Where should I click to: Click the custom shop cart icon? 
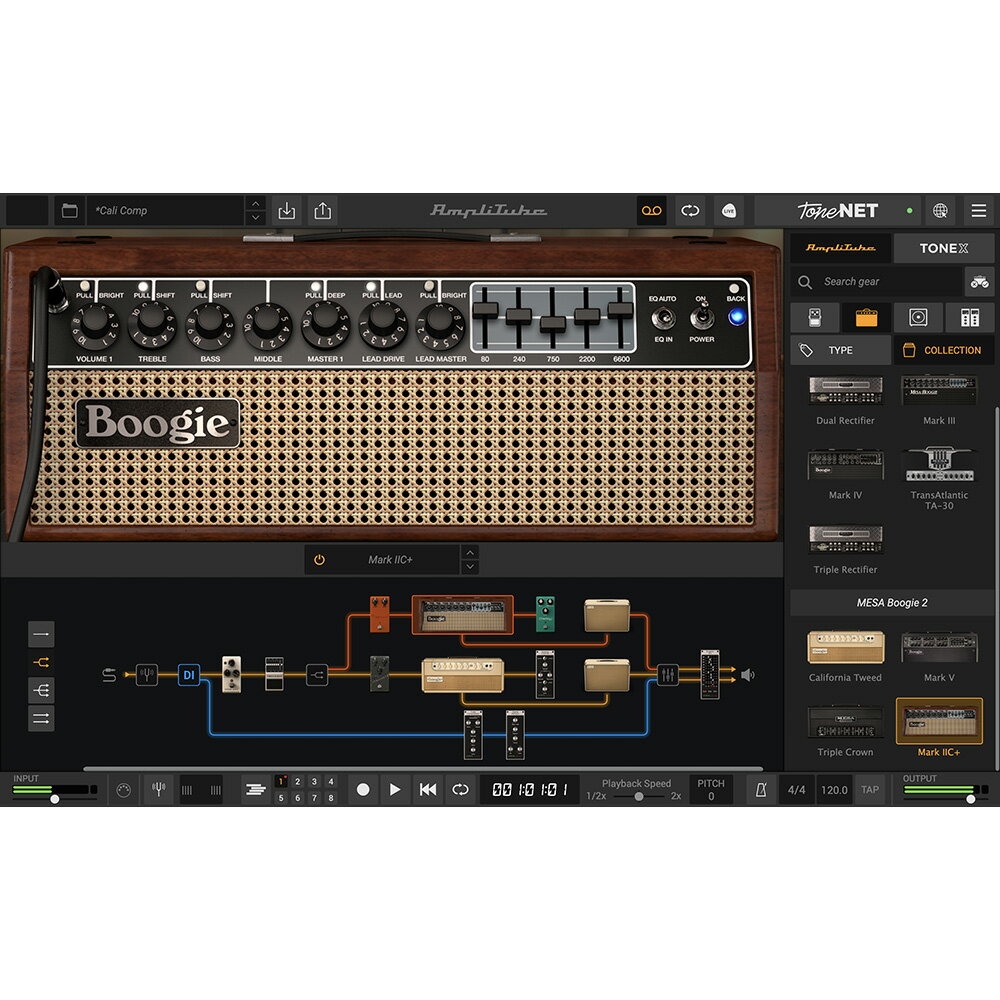coord(980,281)
